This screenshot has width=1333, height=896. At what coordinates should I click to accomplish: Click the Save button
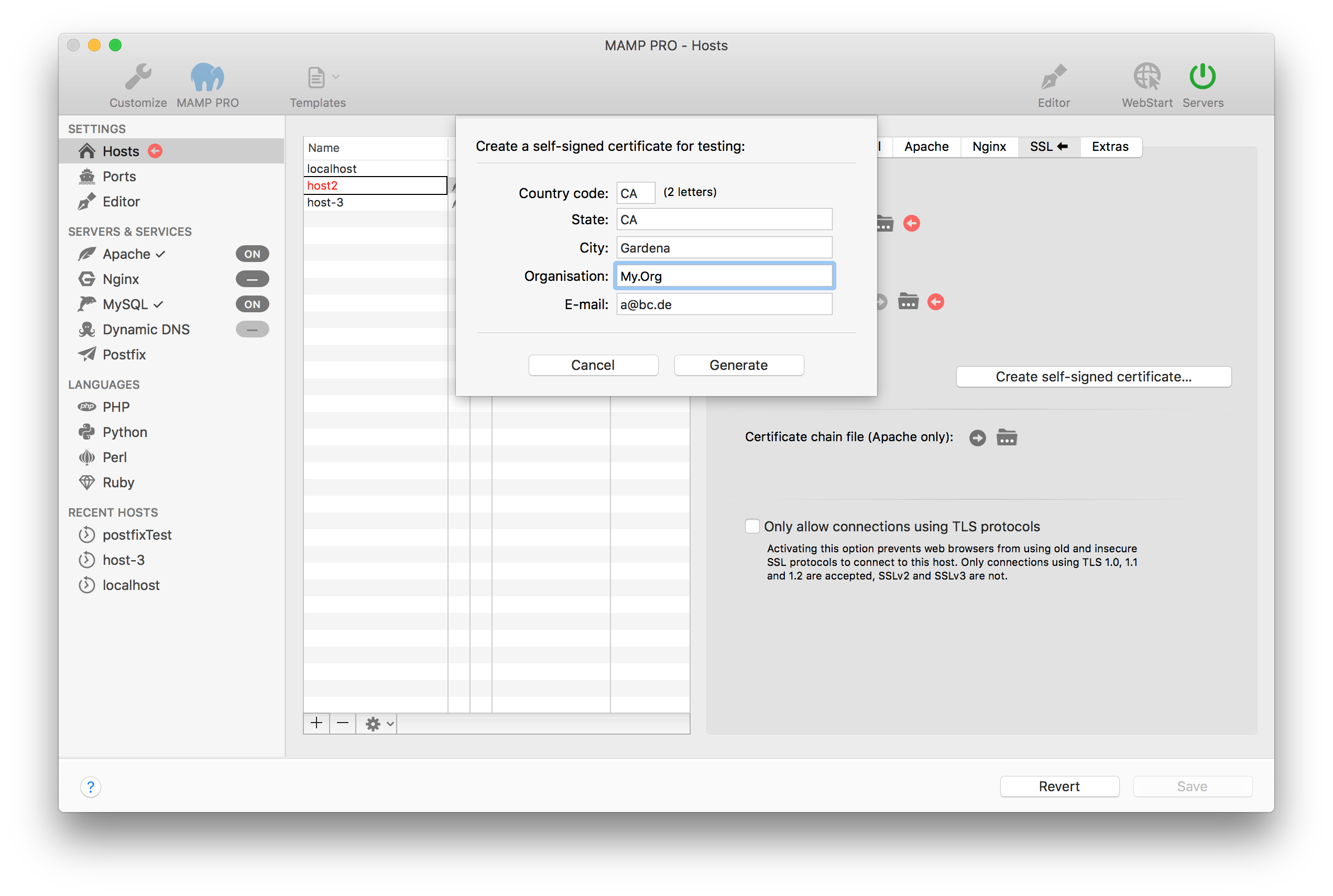pyautogui.click(x=1192, y=786)
